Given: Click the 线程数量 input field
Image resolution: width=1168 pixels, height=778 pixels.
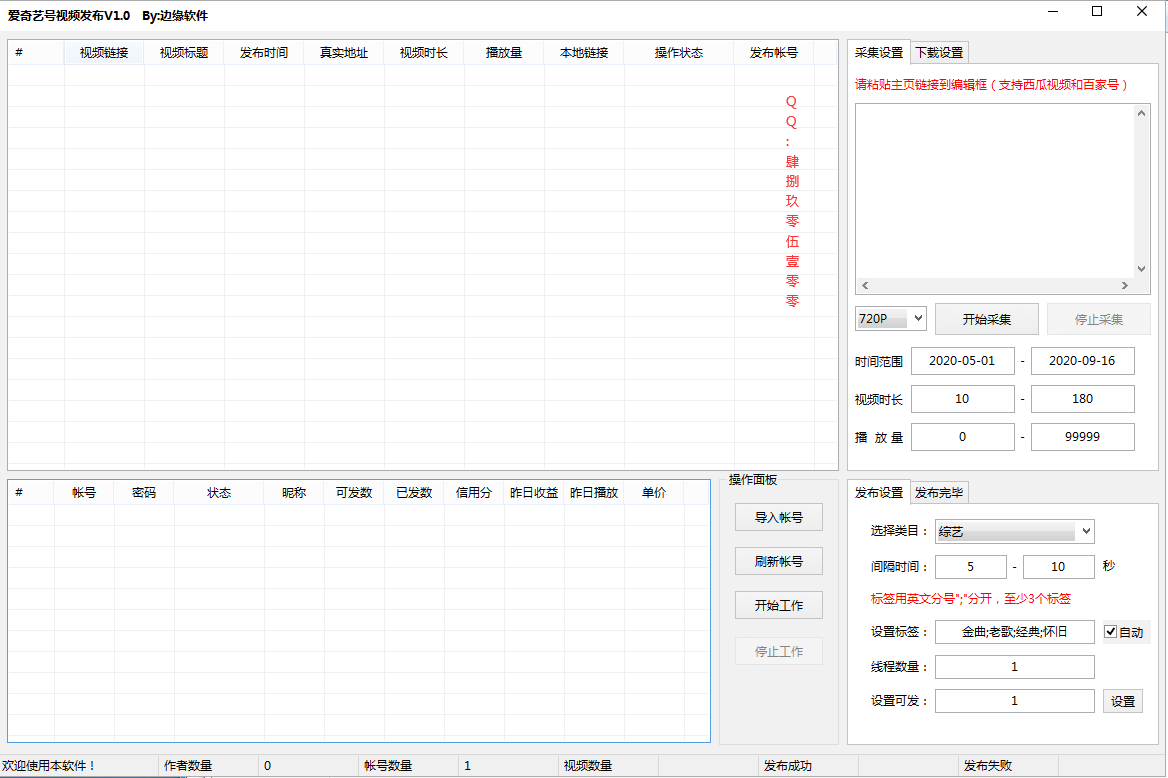Looking at the screenshot, I should [1015, 667].
